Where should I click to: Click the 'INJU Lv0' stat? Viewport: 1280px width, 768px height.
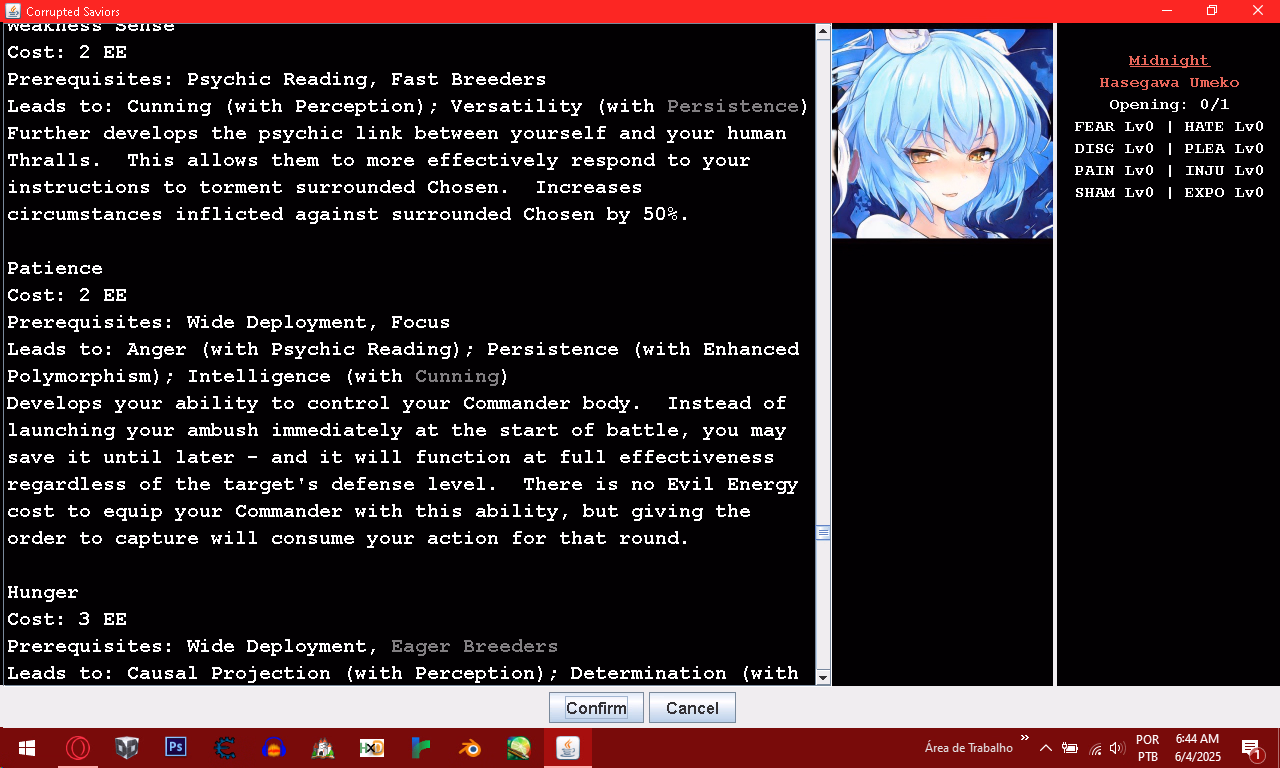point(1224,170)
